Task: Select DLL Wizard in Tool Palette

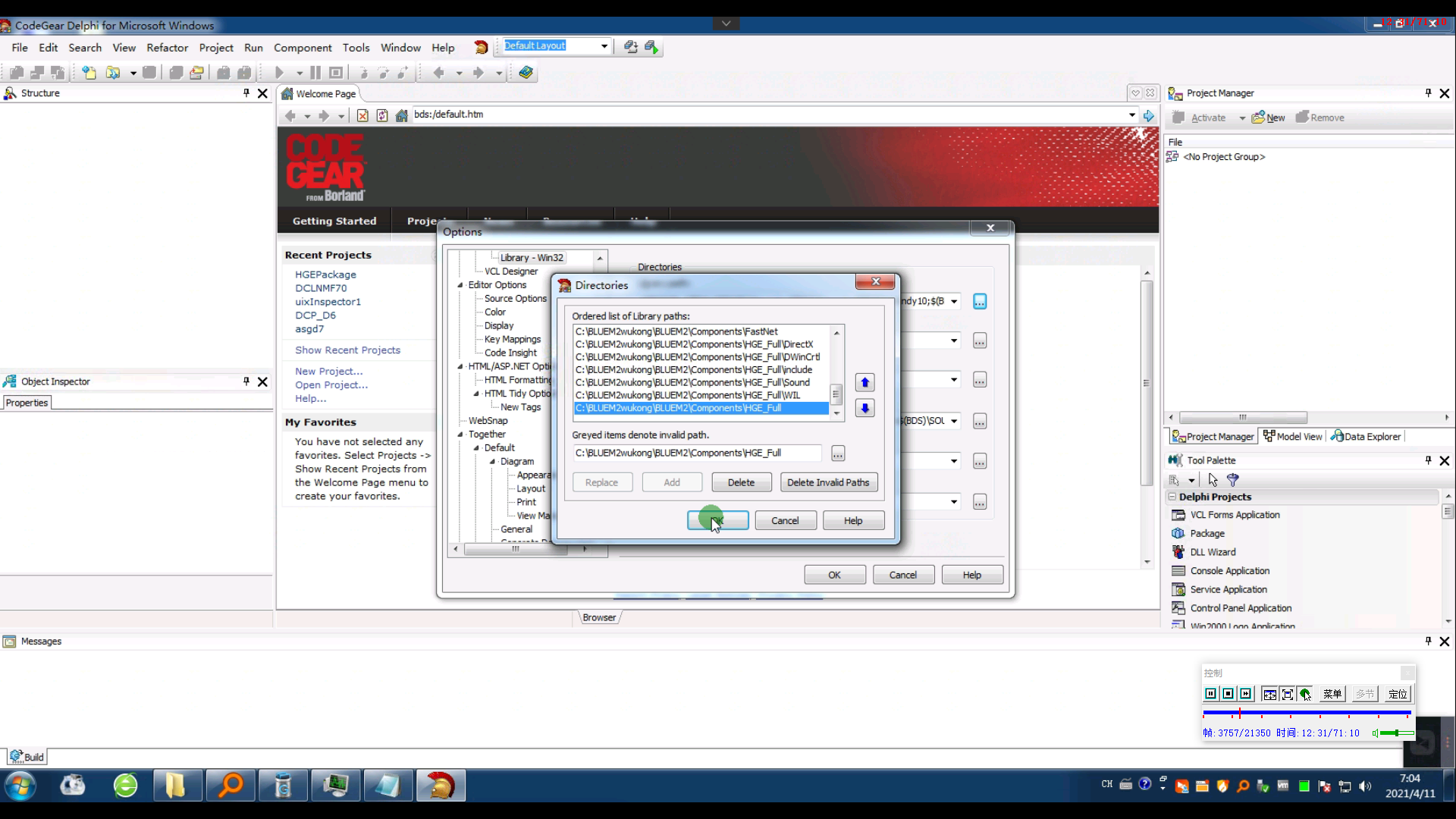Action: (x=1213, y=552)
